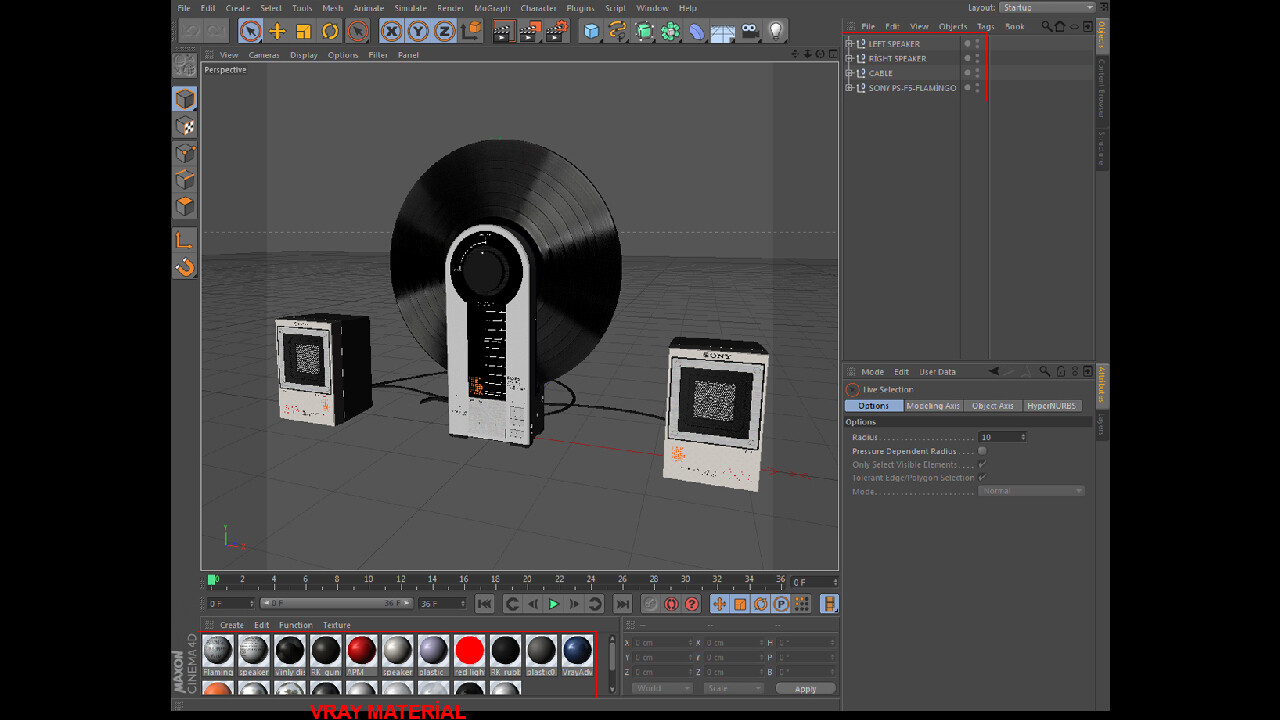Click frame 20 on the timeline ruler
Screen dimensions: 1280x720
tap(527, 580)
